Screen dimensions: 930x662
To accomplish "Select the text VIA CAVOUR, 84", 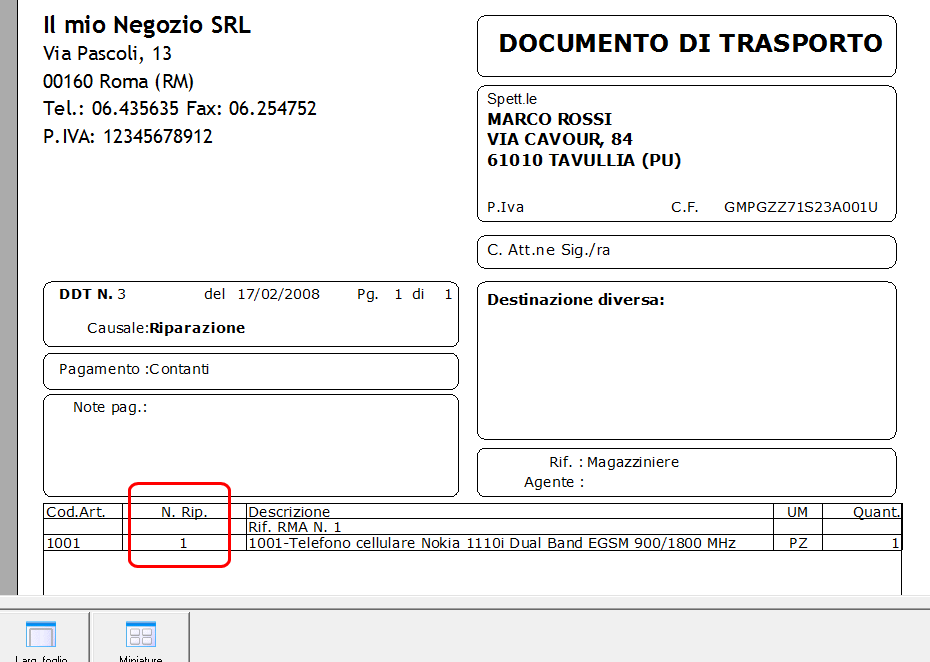I will (560, 139).
